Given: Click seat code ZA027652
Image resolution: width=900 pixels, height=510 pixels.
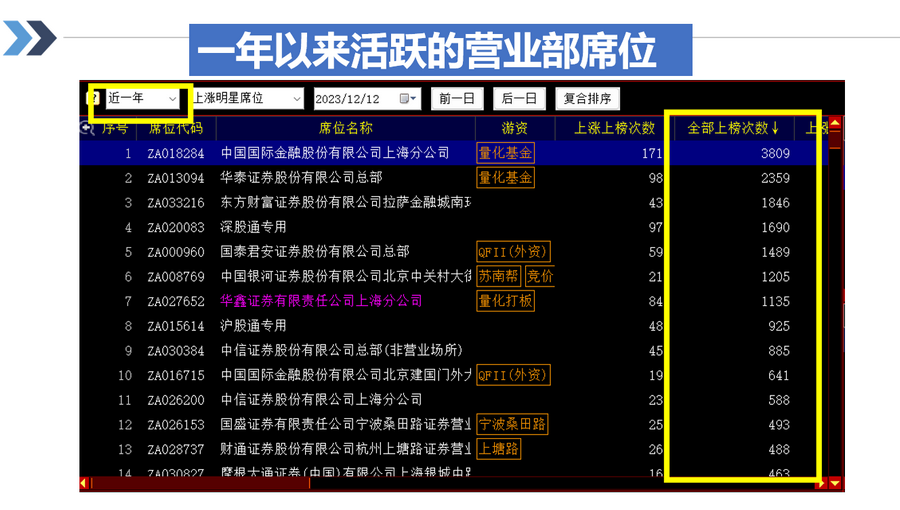Looking at the screenshot, I should (x=176, y=302).
